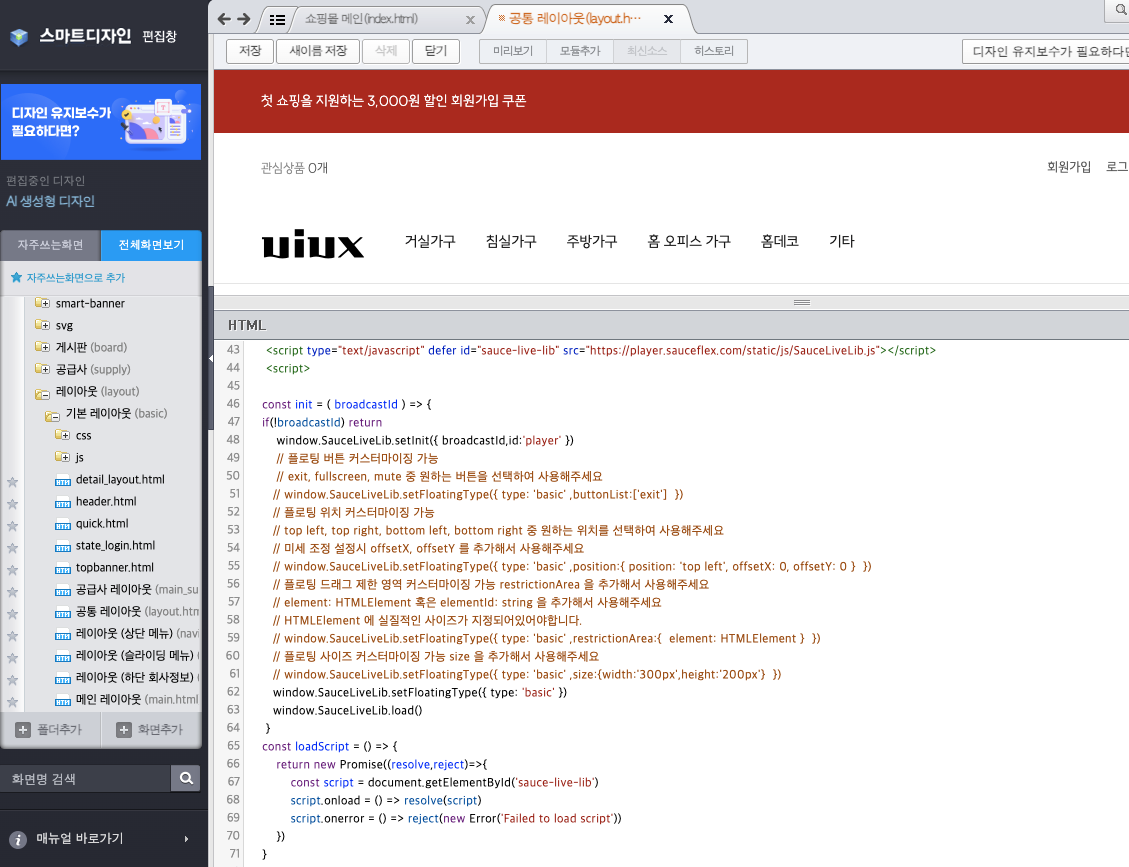Toggle favorite star for 공통 레이아웃

point(12,614)
